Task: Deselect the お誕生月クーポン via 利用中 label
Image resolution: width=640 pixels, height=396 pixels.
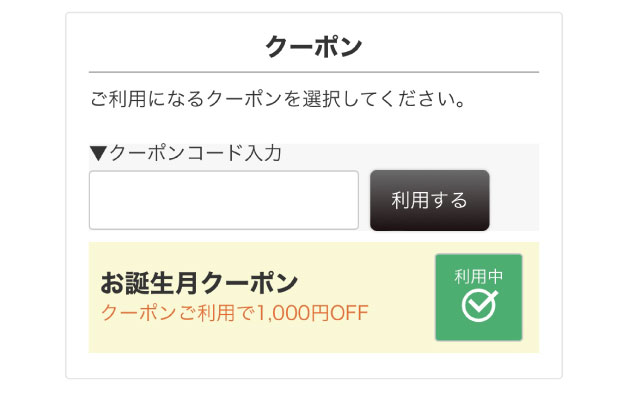Action: point(478,277)
